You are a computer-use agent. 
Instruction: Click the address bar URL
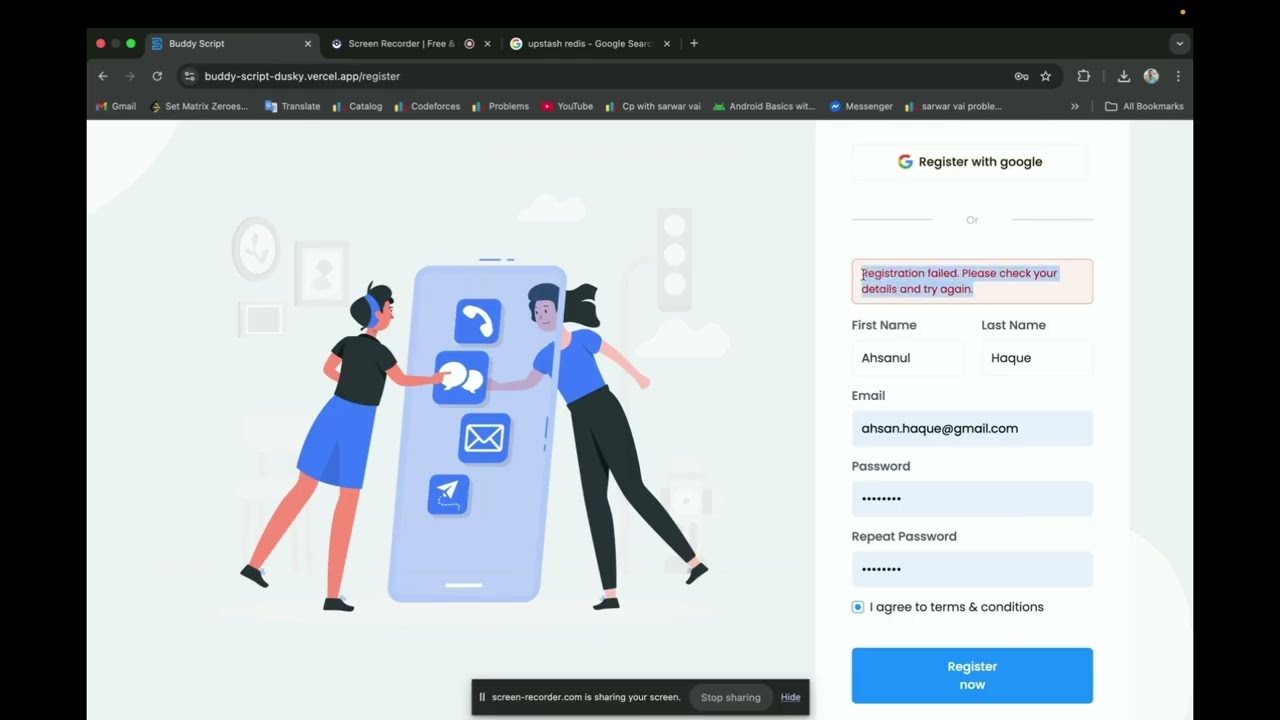click(x=302, y=76)
